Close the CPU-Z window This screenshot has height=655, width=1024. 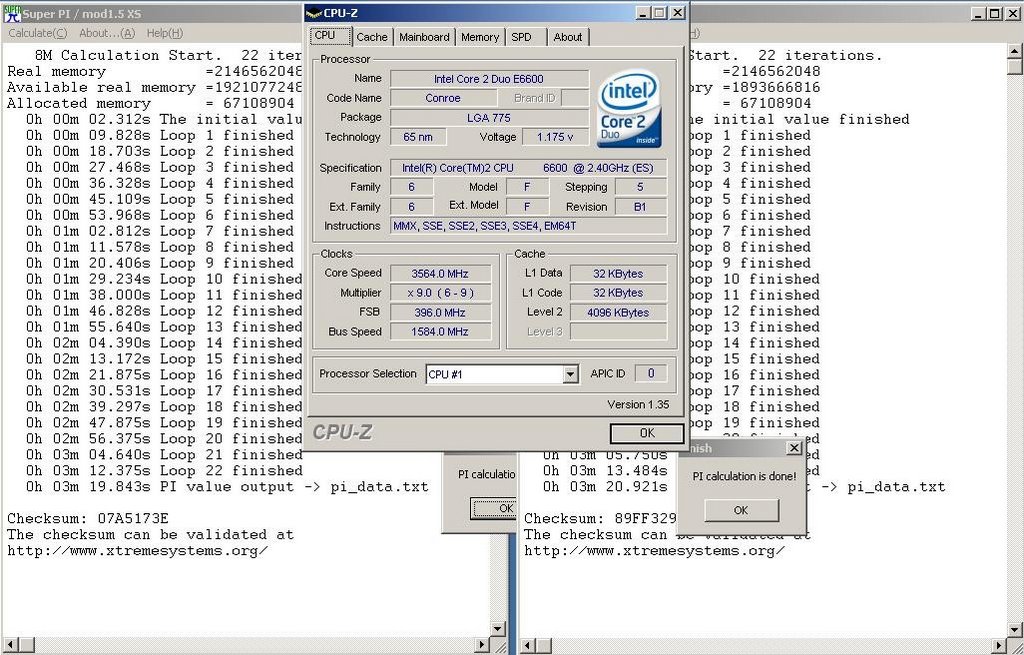[x=678, y=12]
